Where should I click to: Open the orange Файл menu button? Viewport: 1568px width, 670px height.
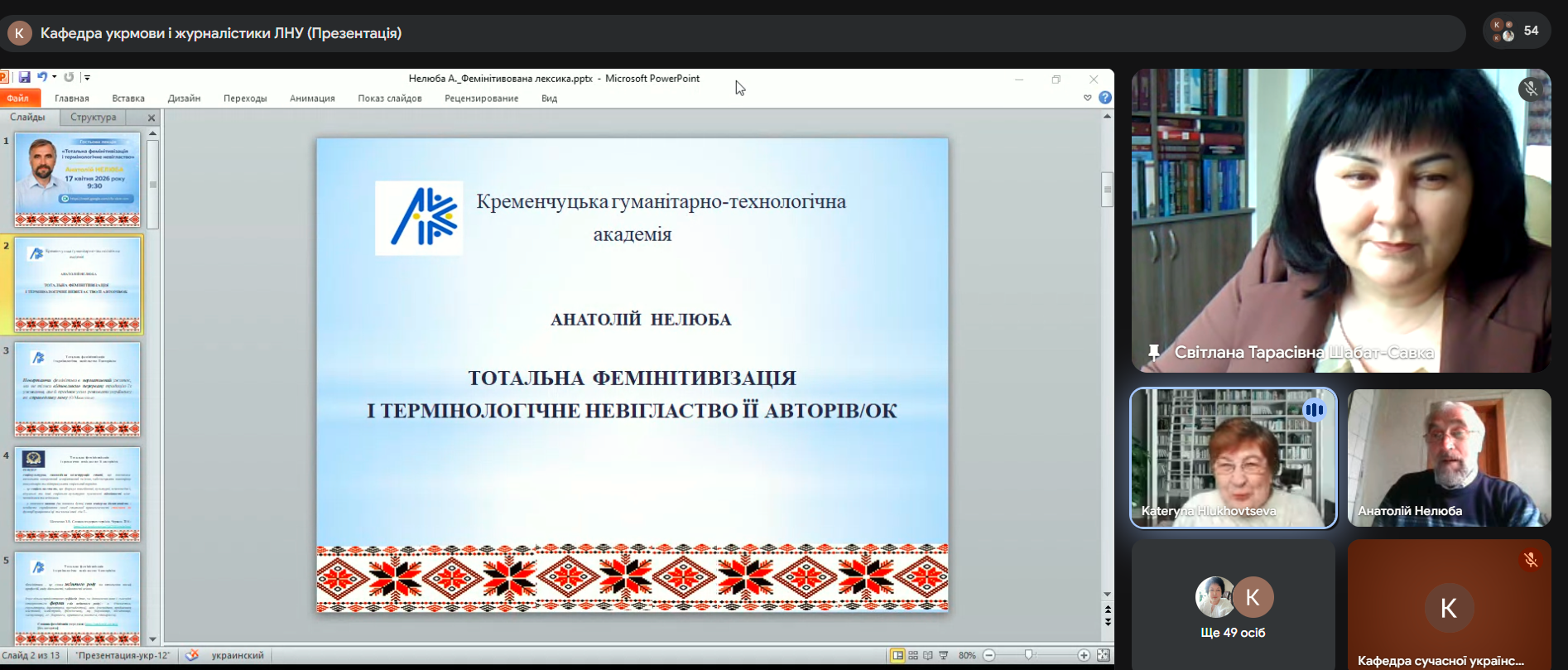coord(18,98)
